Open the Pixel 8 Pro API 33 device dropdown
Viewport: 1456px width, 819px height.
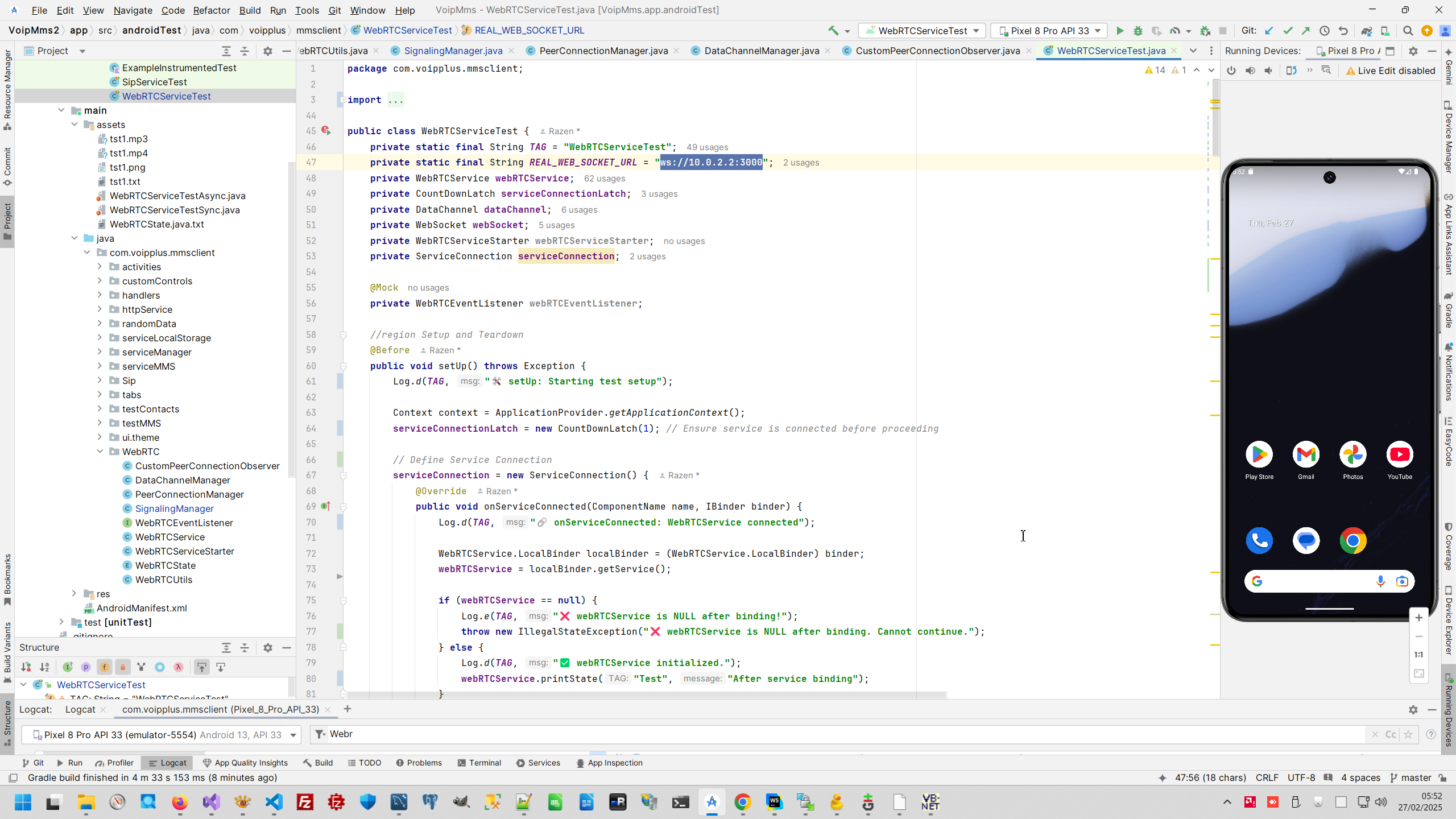(x=1049, y=31)
